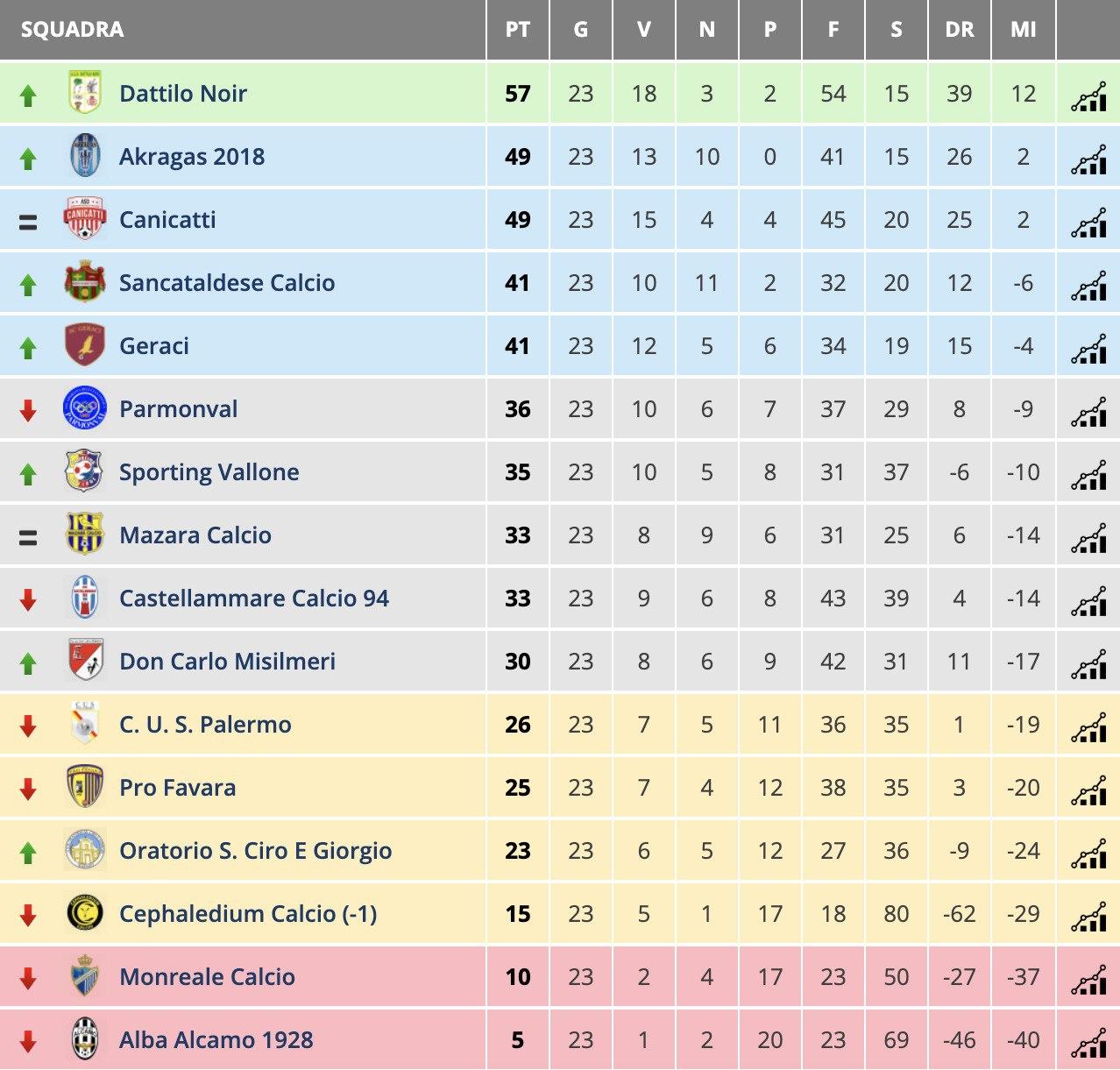Viewport: 1120px width, 1070px height.
Task: Open Castellammare Calcio 94 team link
Action: 254,599
